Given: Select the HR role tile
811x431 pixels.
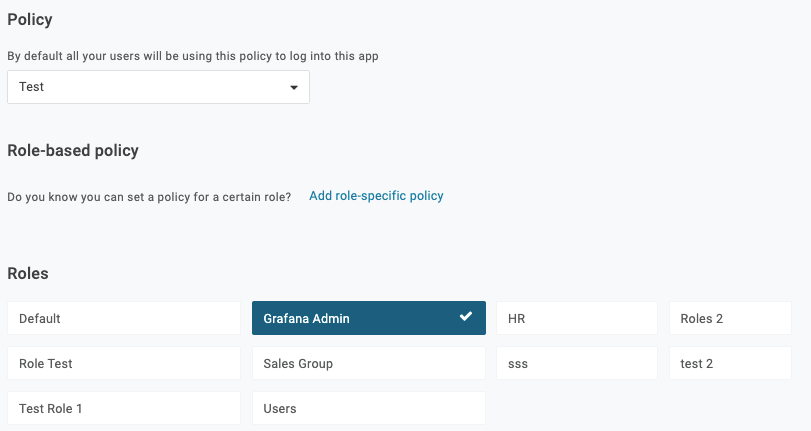Looking at the screenshot, I should click(x=576, y=318).
